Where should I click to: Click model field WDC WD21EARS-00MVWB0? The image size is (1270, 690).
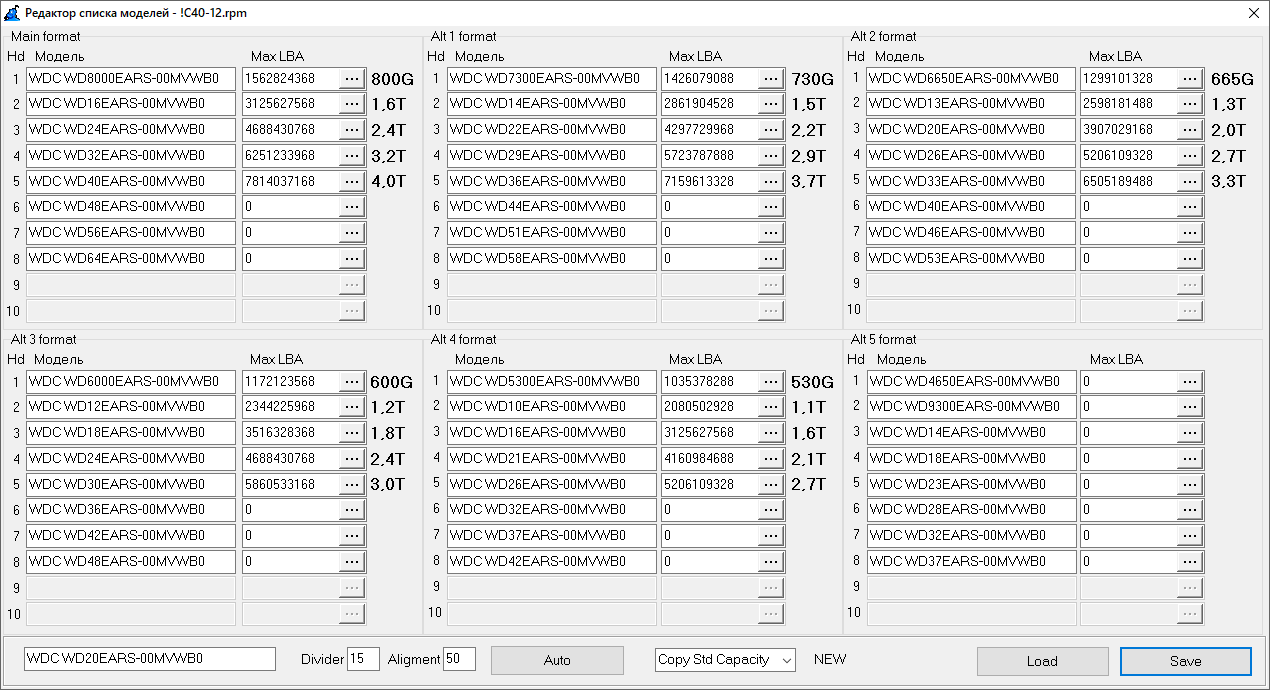pyautogui.click(x=552, y=460)
